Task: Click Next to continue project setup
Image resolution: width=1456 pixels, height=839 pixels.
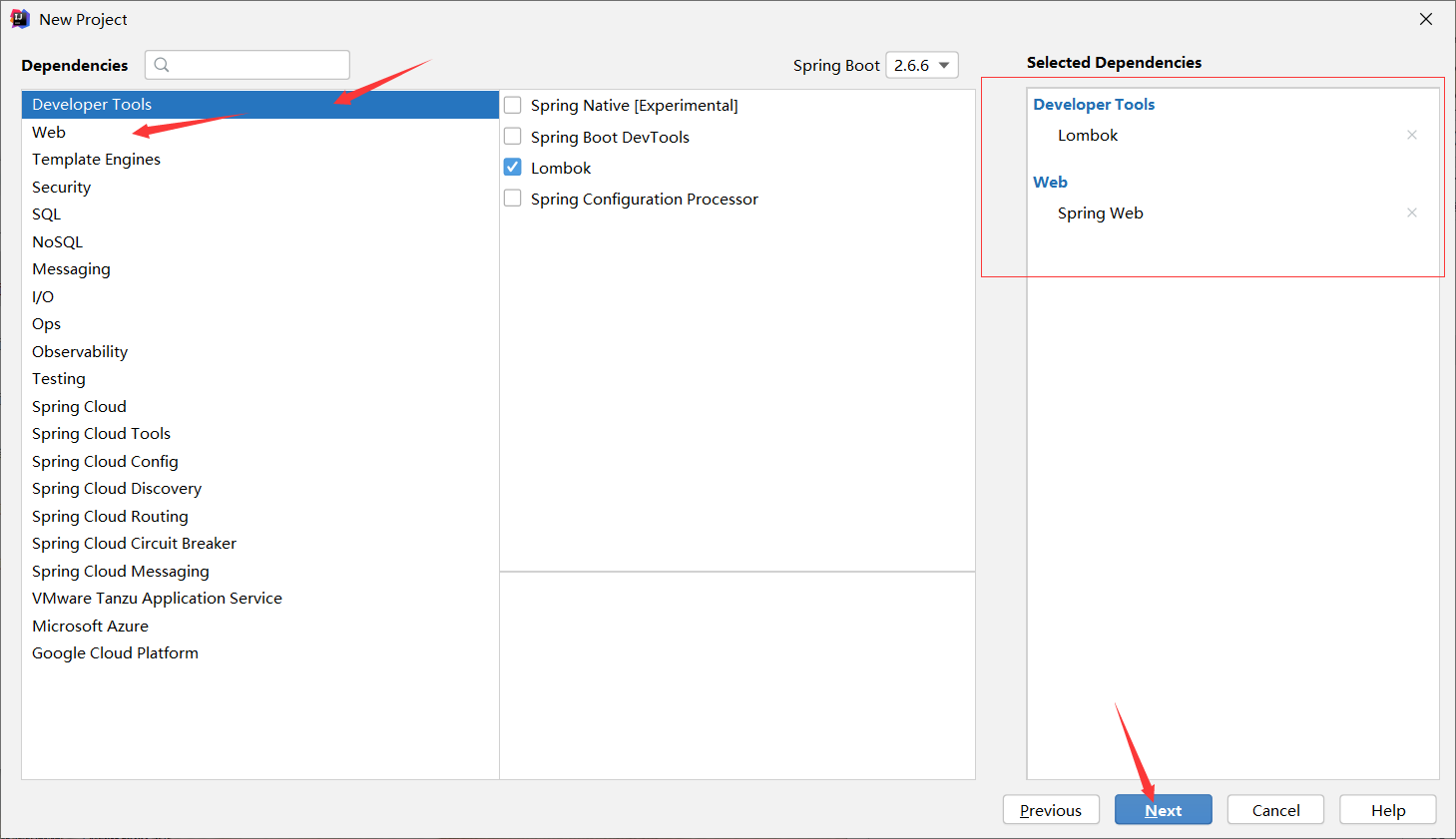Action: 1164,810
